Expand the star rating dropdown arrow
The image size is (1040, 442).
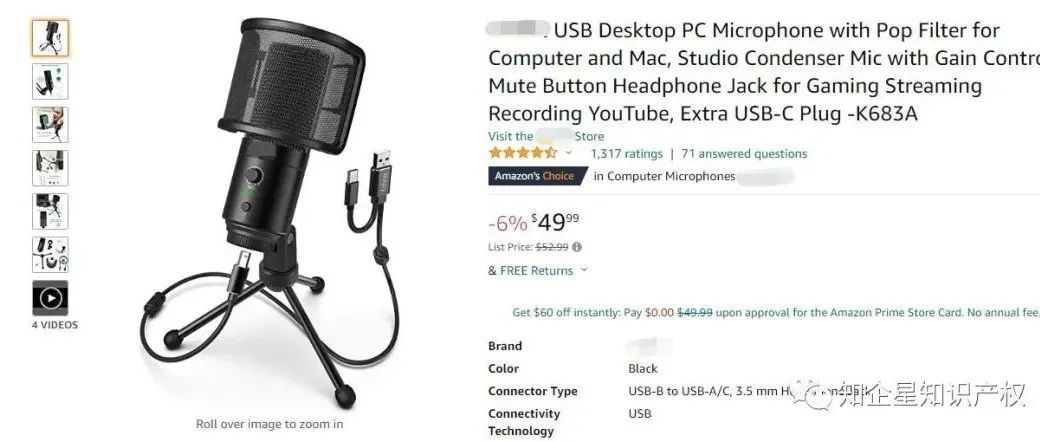[x=568, y=153]
